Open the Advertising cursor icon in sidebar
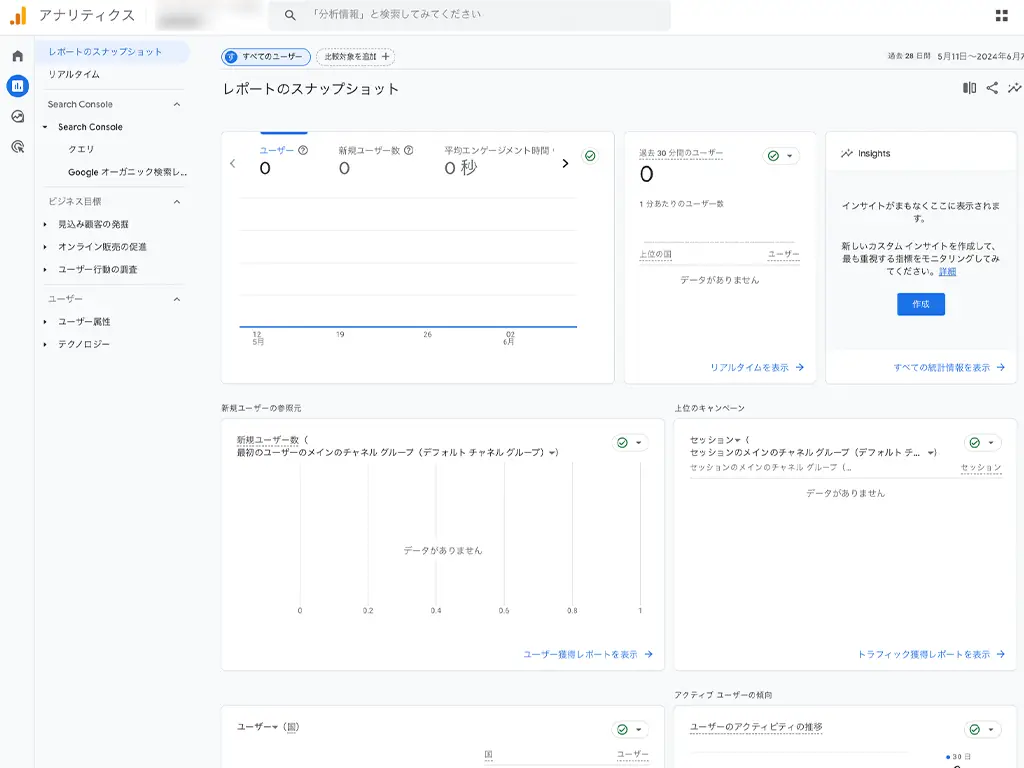This screenshot has width=1024, height=768. (x=18, y=146)
